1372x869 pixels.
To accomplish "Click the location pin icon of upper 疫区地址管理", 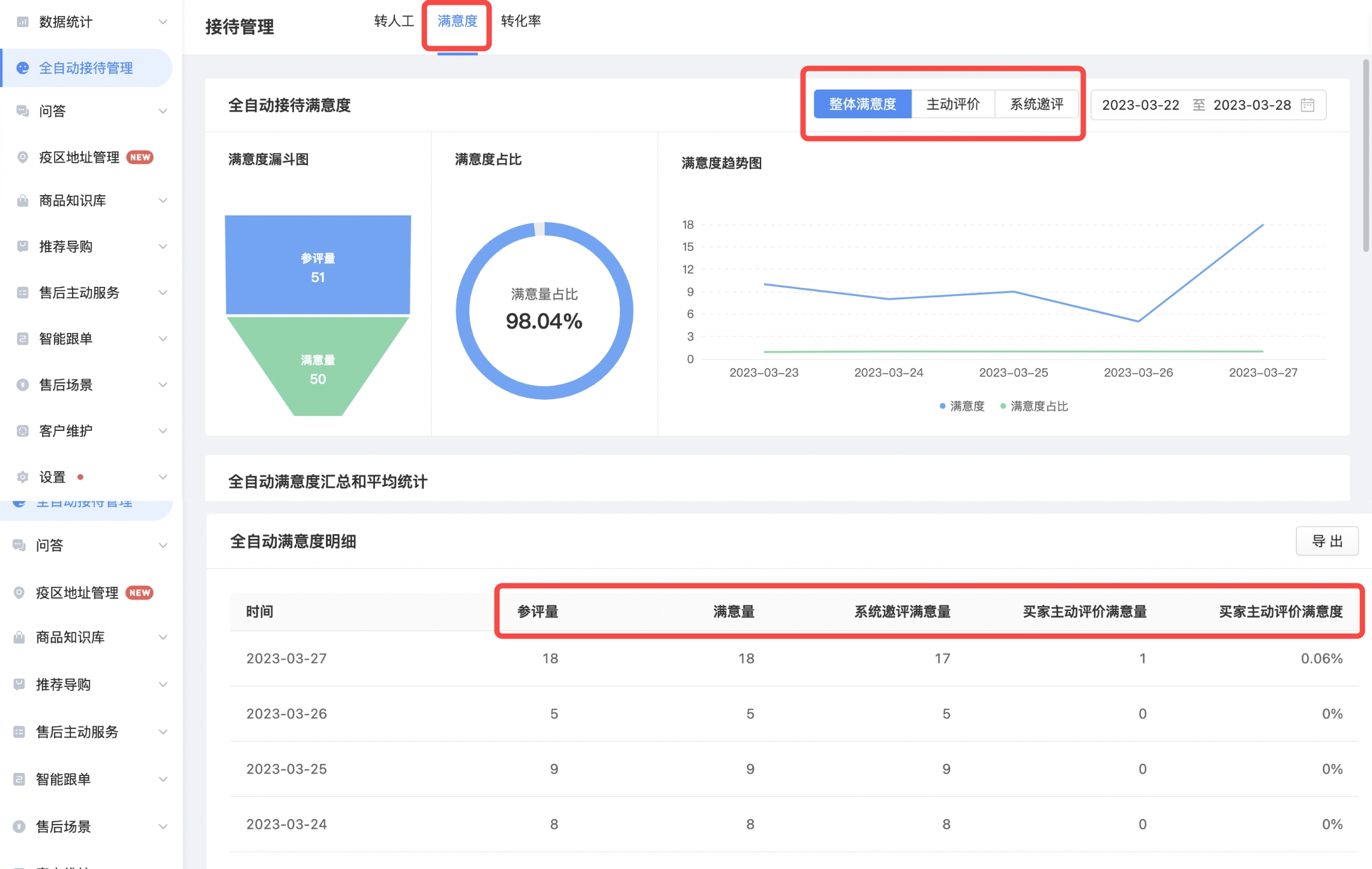I will coord(23,157).
